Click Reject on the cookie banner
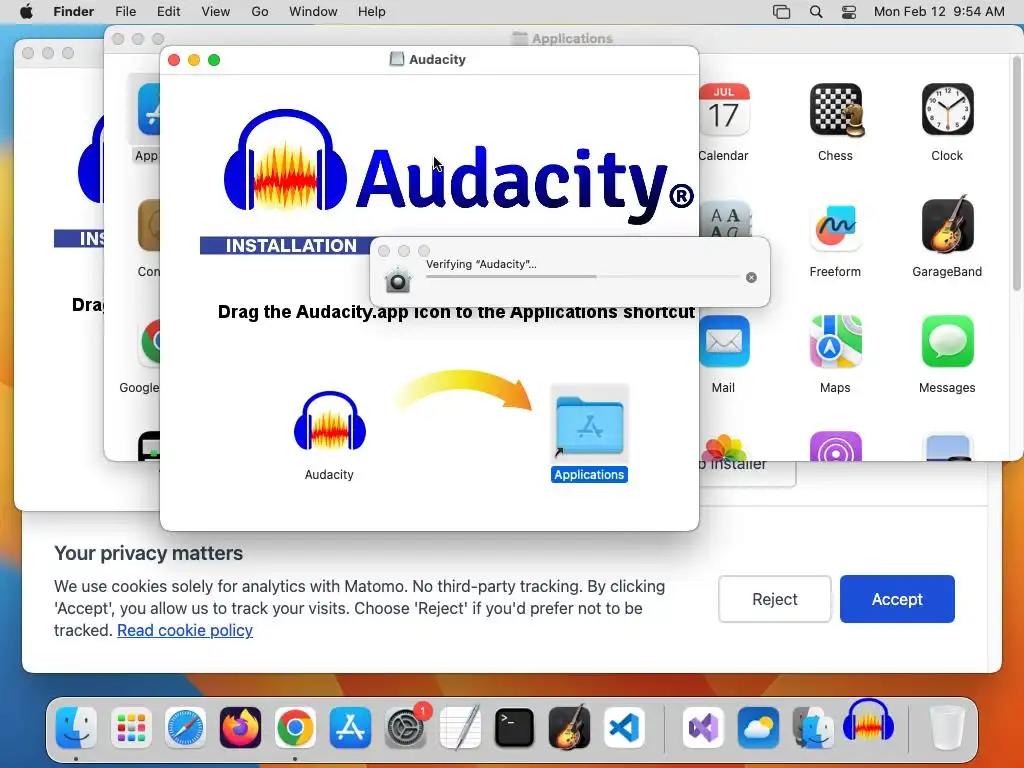 tap(775, 599)
